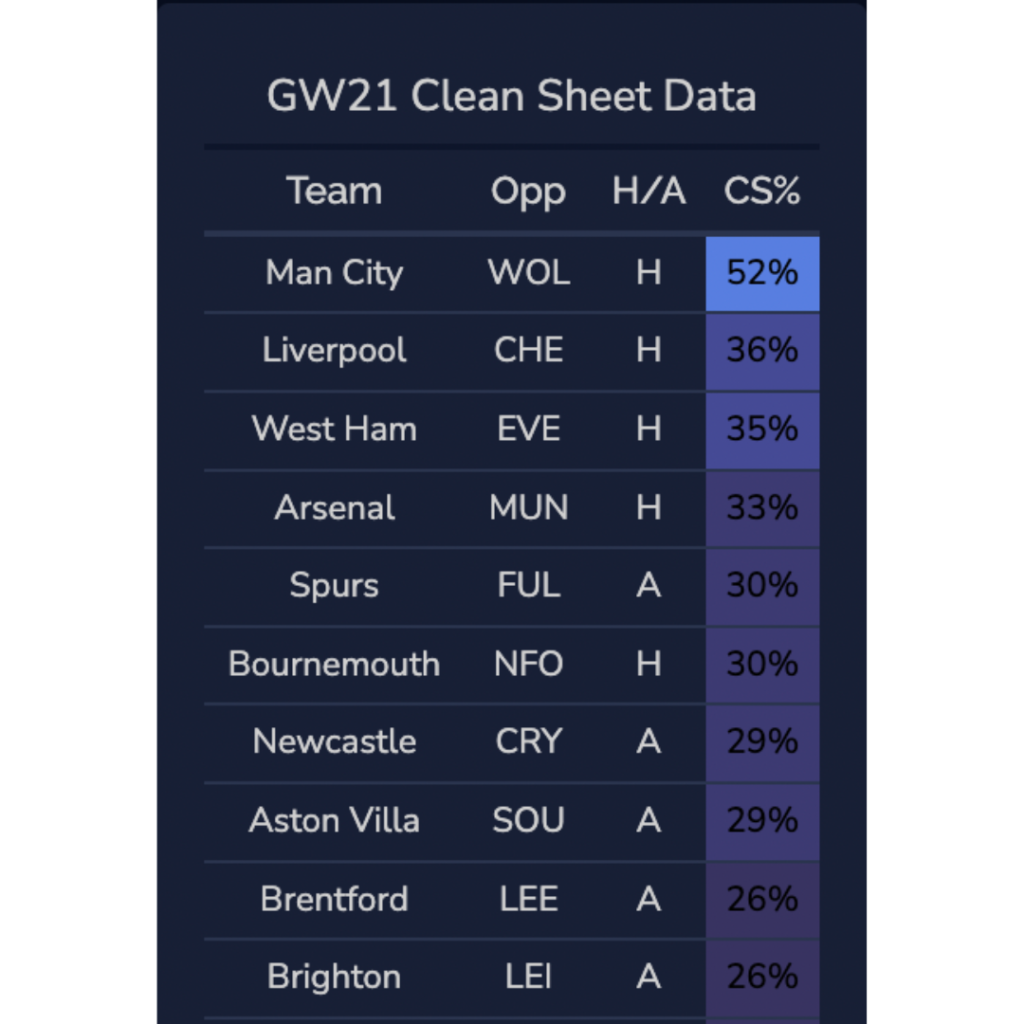Click Man City's 52% clean sheet cell
This screenshot has width=1024, height=1024.
tap(762, 273)
